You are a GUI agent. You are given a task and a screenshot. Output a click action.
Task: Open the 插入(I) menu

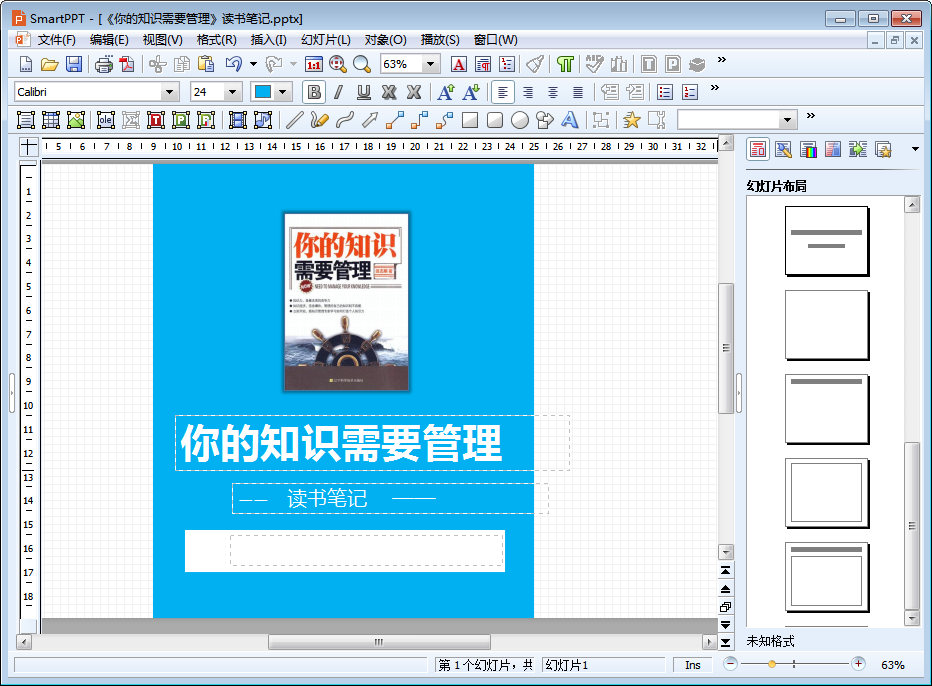(268, 40)
